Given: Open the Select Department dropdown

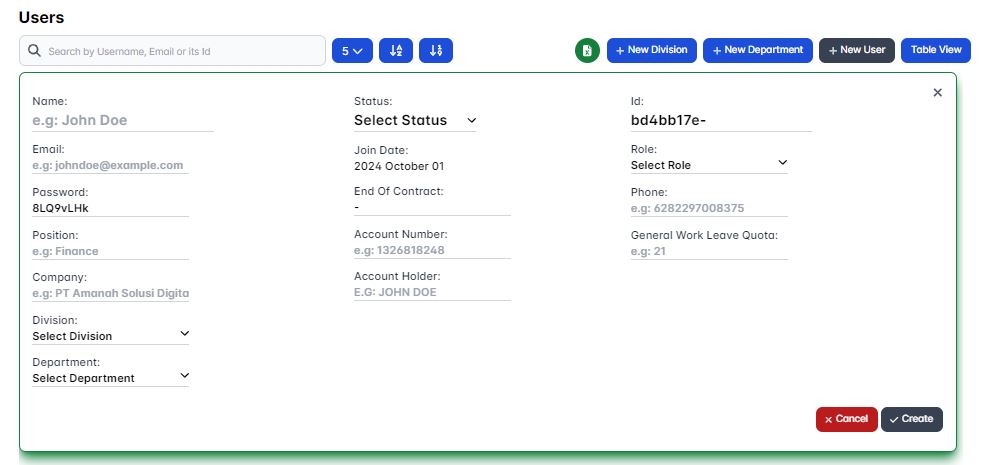Looking at the screenshot, I should (110, 378).
